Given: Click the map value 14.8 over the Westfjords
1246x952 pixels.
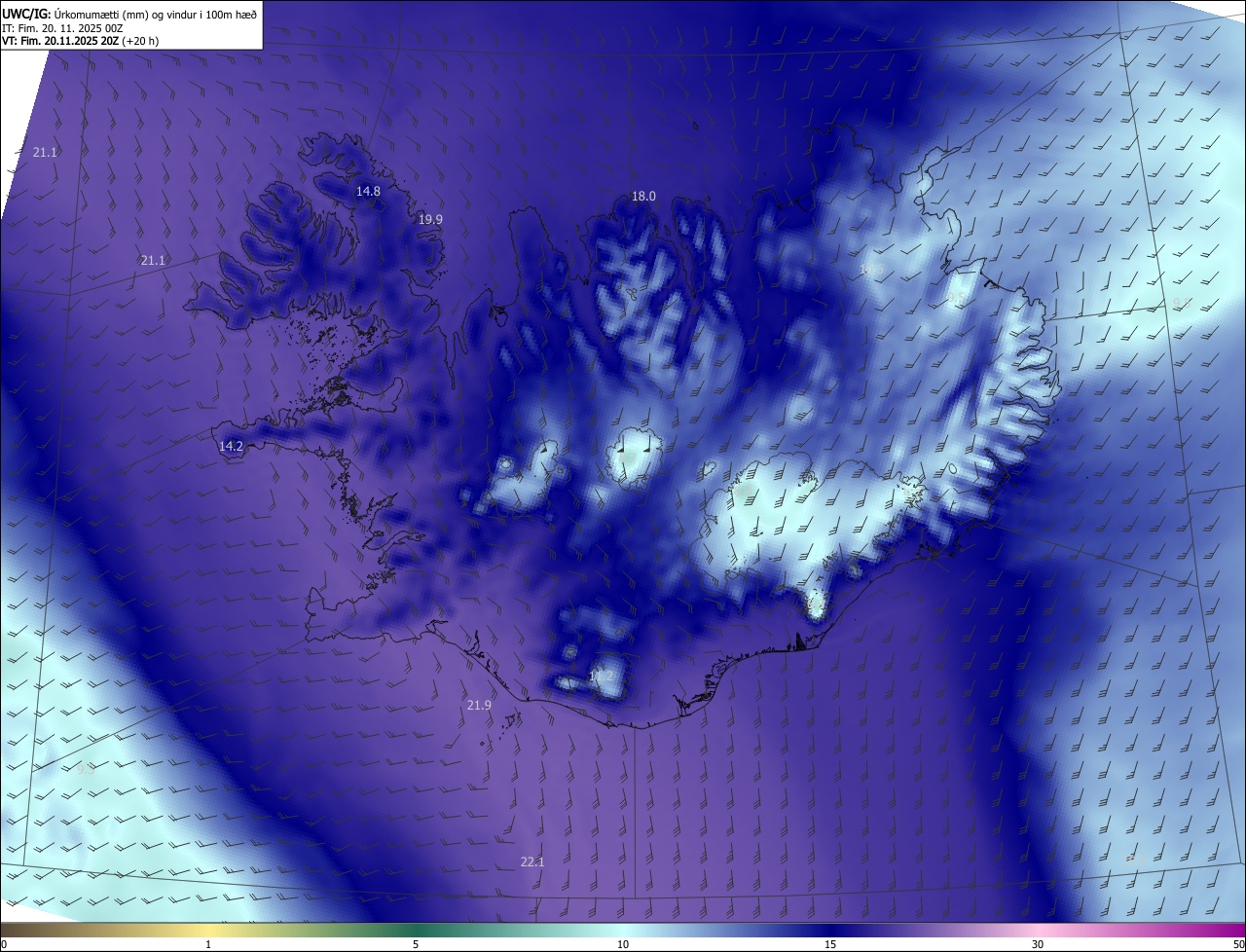Looking at the screenshot, I should coord(368,192).
